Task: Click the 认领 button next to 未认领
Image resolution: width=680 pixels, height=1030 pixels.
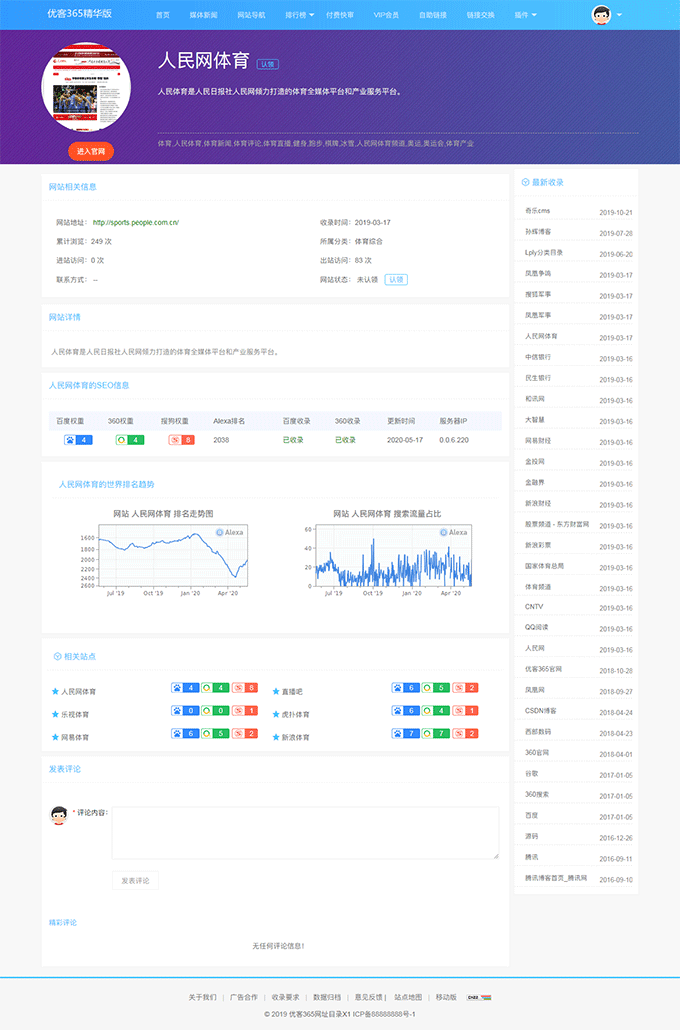Action: [x=396, y=280]
